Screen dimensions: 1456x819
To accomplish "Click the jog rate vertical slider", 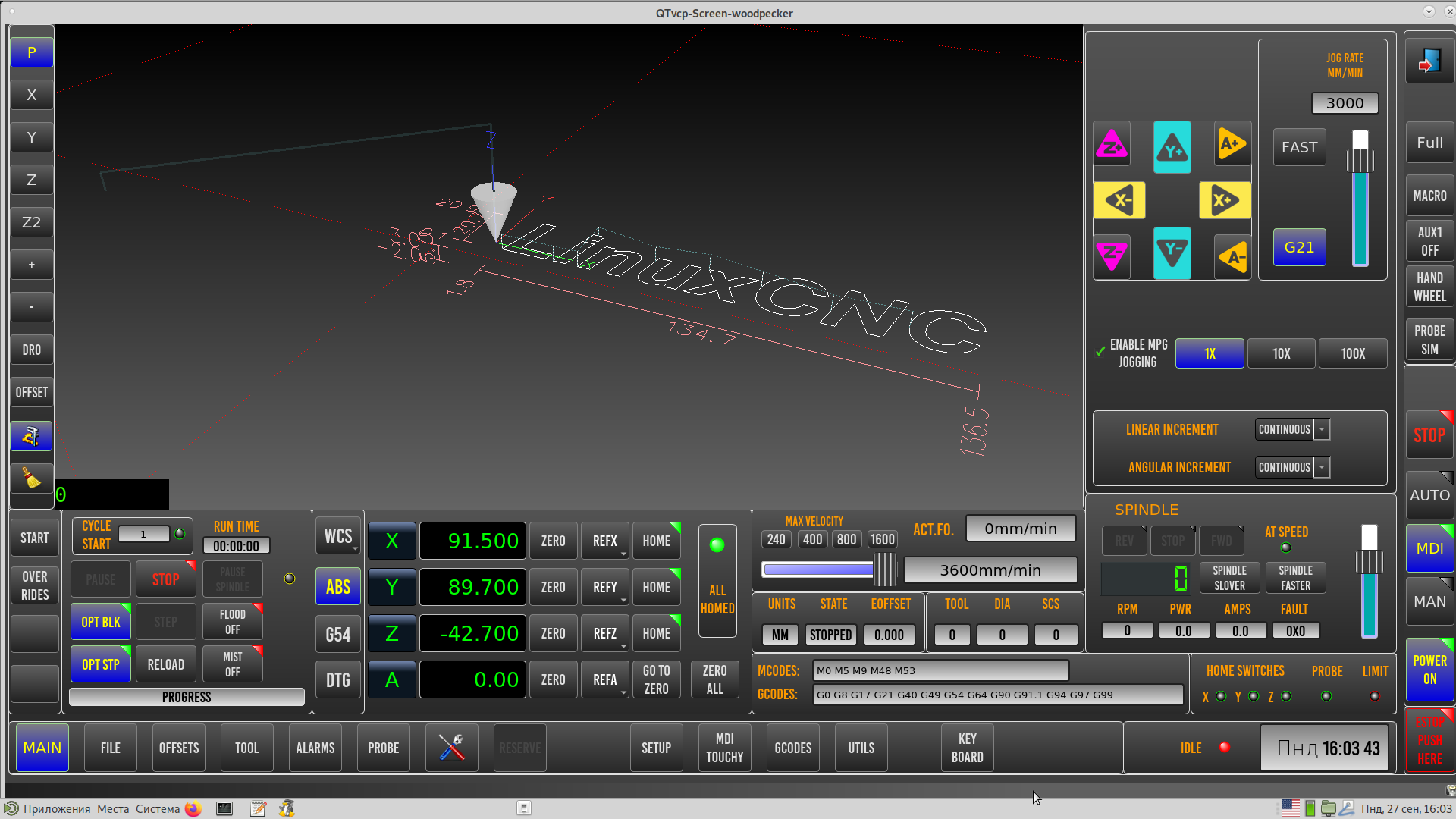I will tap(1360, 199).
